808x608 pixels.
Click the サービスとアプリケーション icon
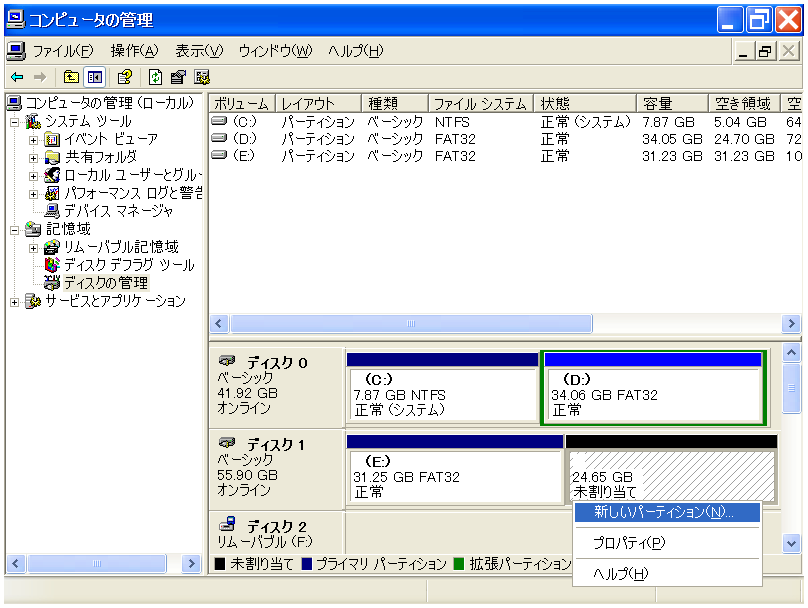[33, 301]
